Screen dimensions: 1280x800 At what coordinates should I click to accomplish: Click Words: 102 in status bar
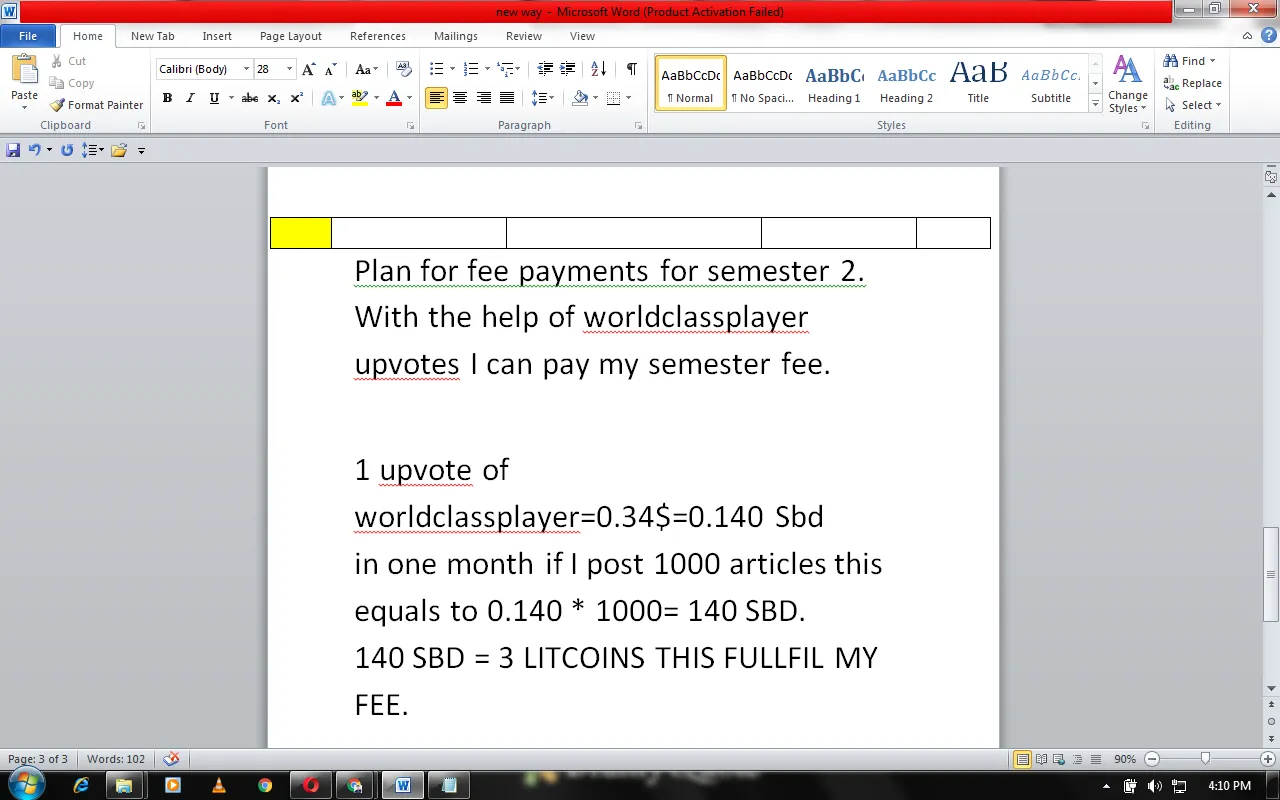click(x=116, y=759)
